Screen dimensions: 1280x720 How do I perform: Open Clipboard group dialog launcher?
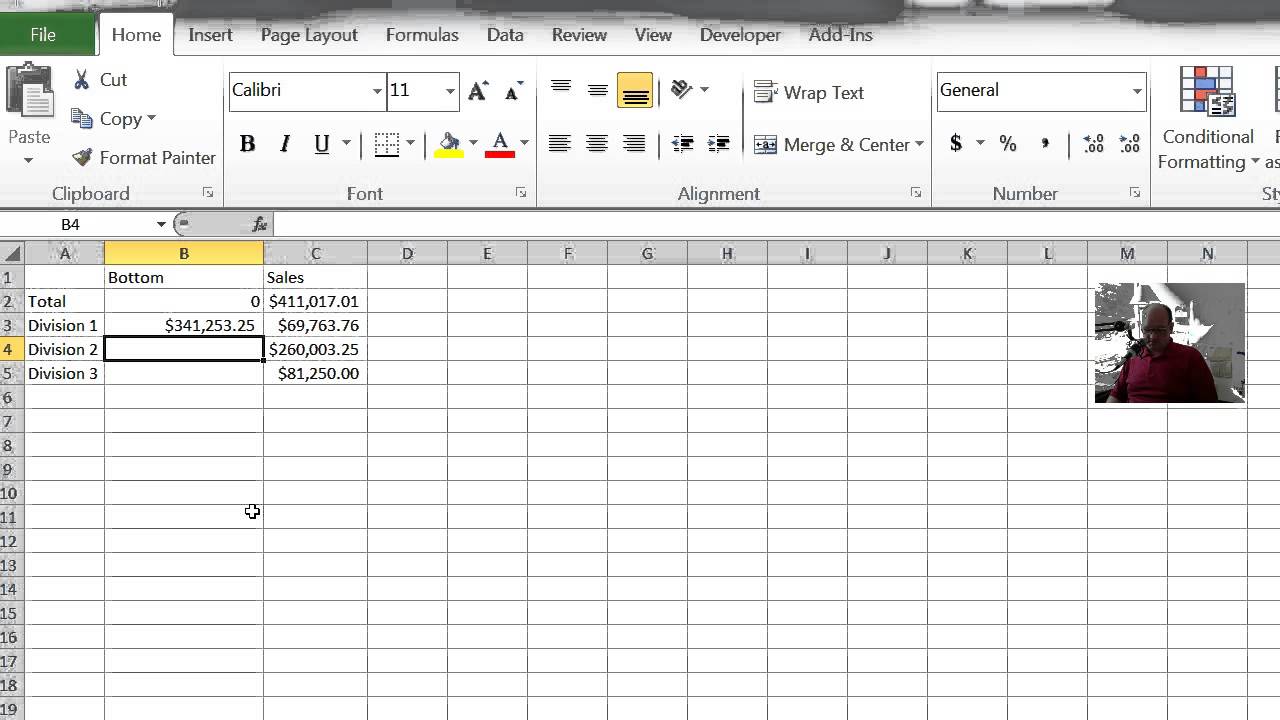(x=208, y=193)
